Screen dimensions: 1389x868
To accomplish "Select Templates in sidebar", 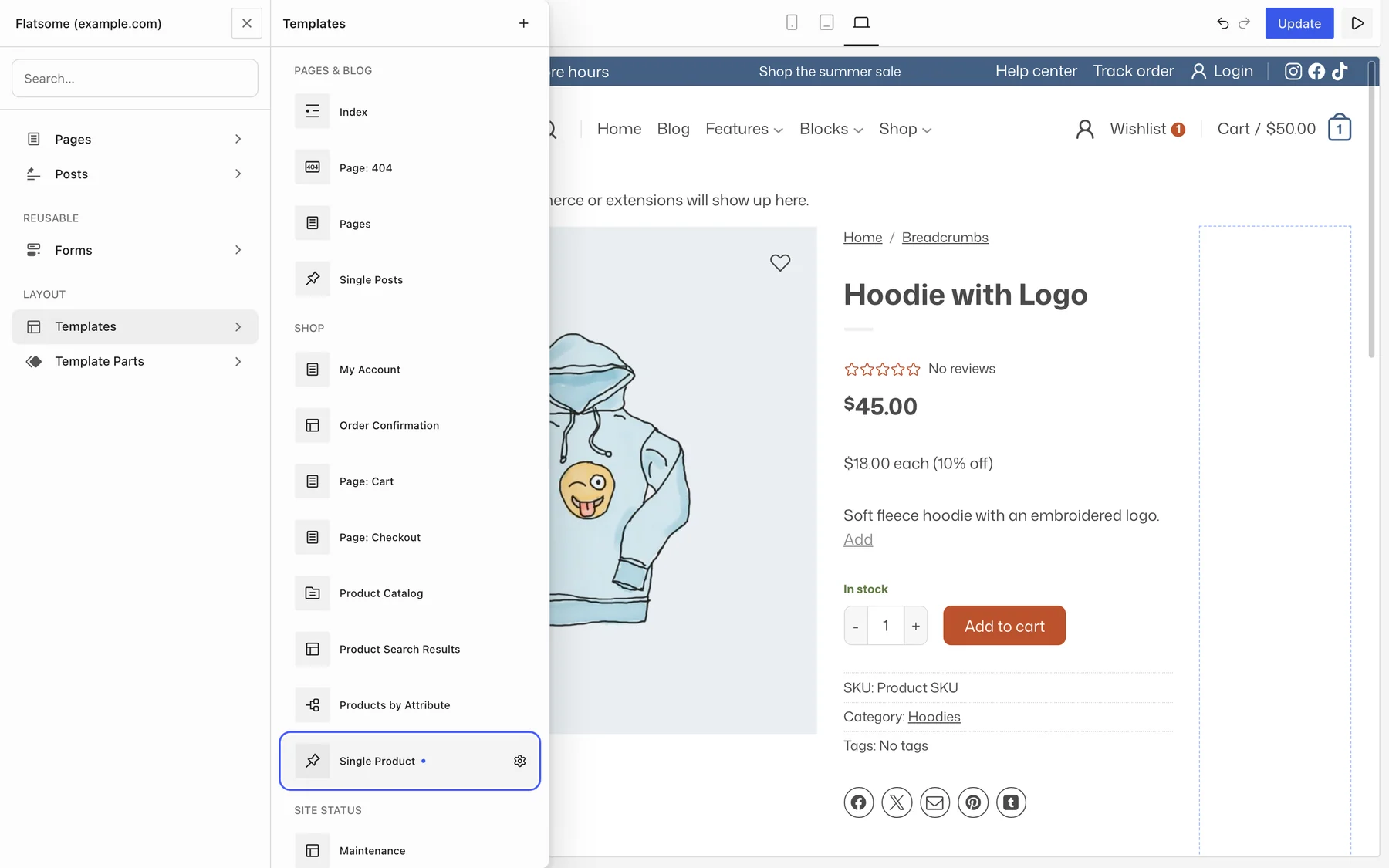I will tap(135, 326).
